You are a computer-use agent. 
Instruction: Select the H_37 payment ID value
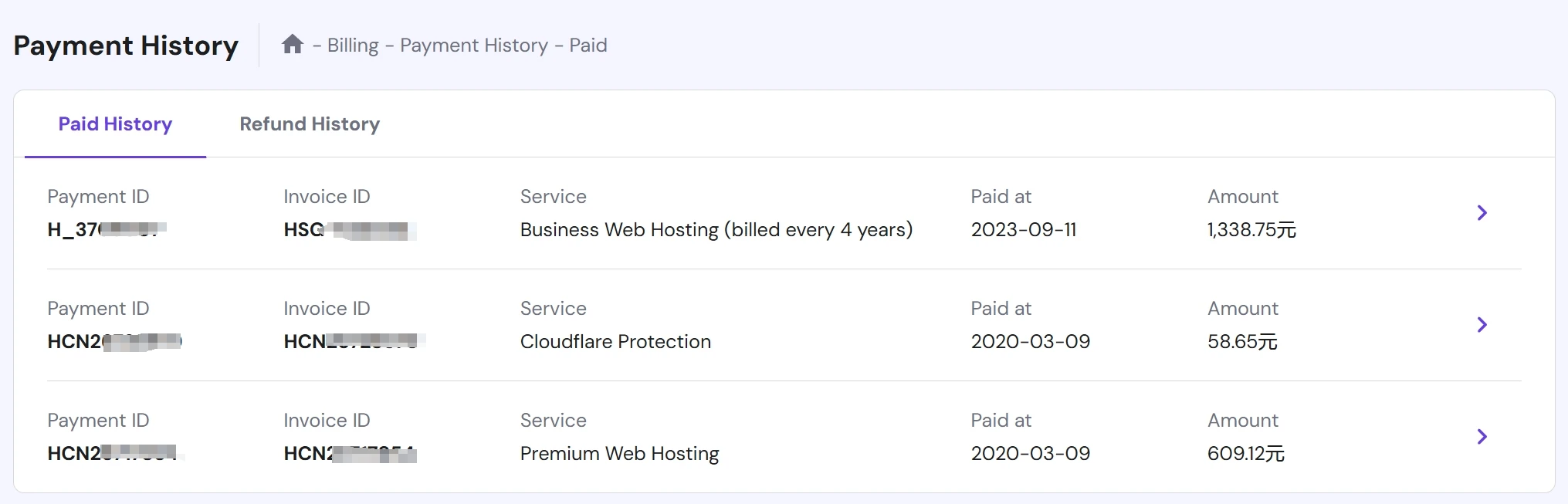(107, 230)
